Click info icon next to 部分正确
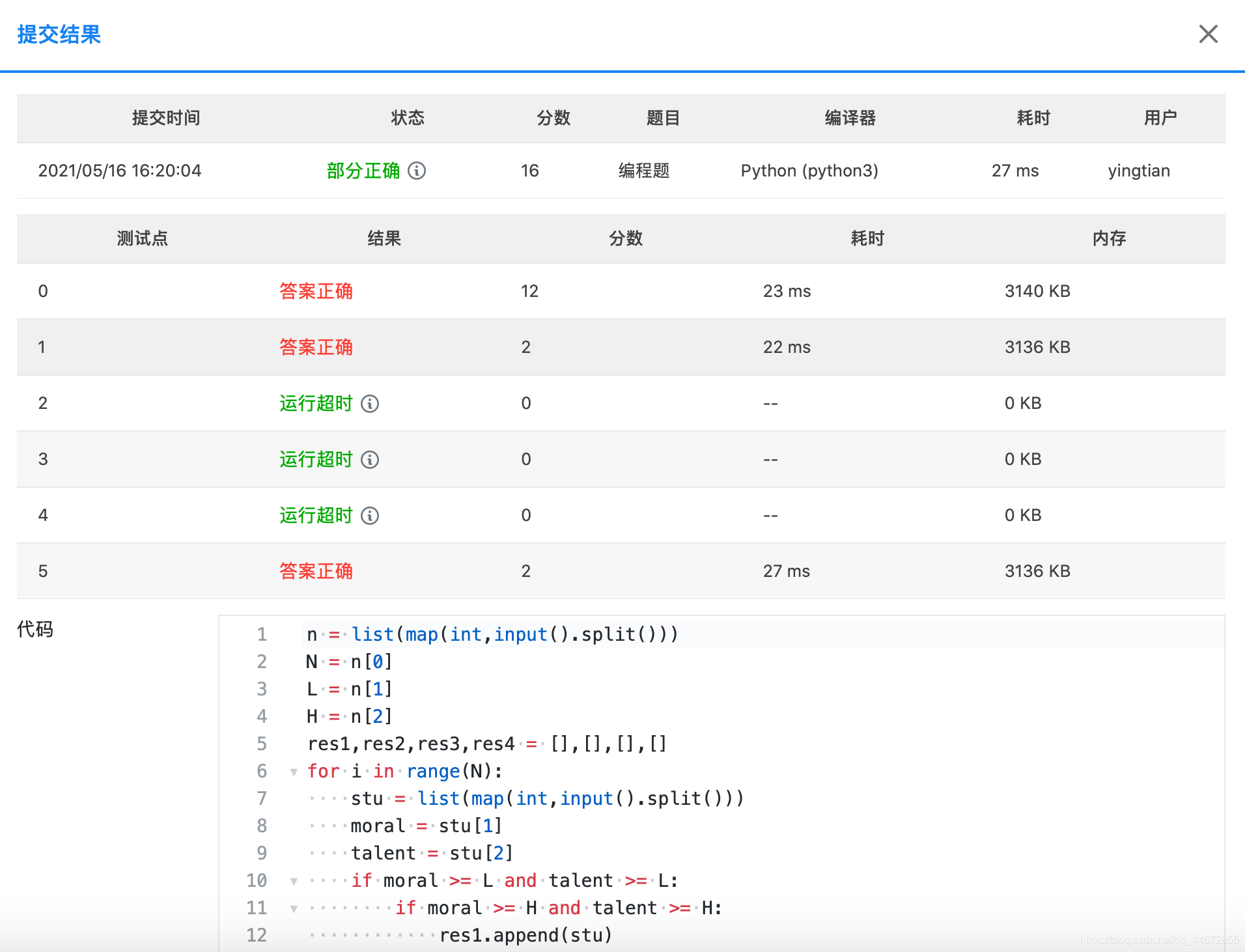This screenshot has height=952, width=1245. 417,171
